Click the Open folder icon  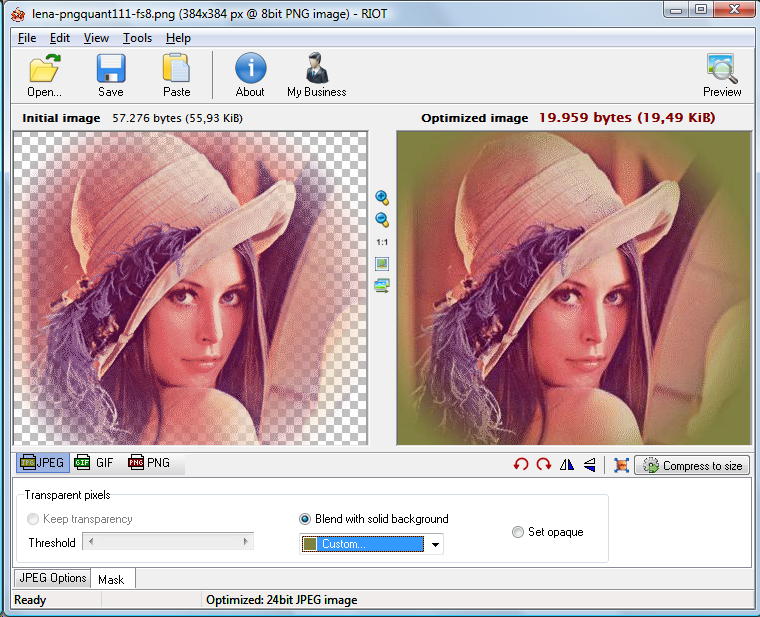coord(44,69)
